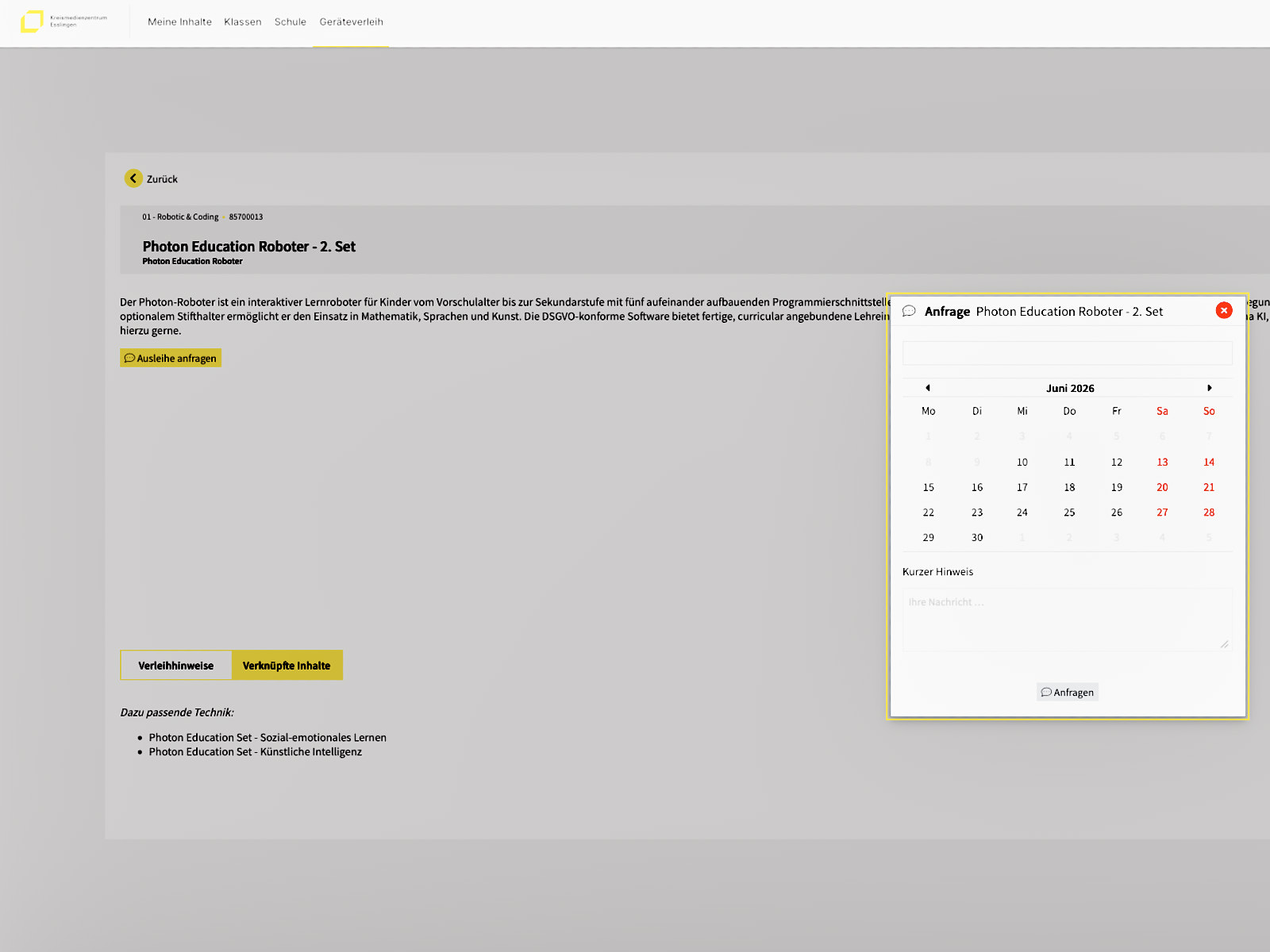The image size is (1270, 952).
Task: Open Klassen menu item
Action: click(x=243, y=22)
